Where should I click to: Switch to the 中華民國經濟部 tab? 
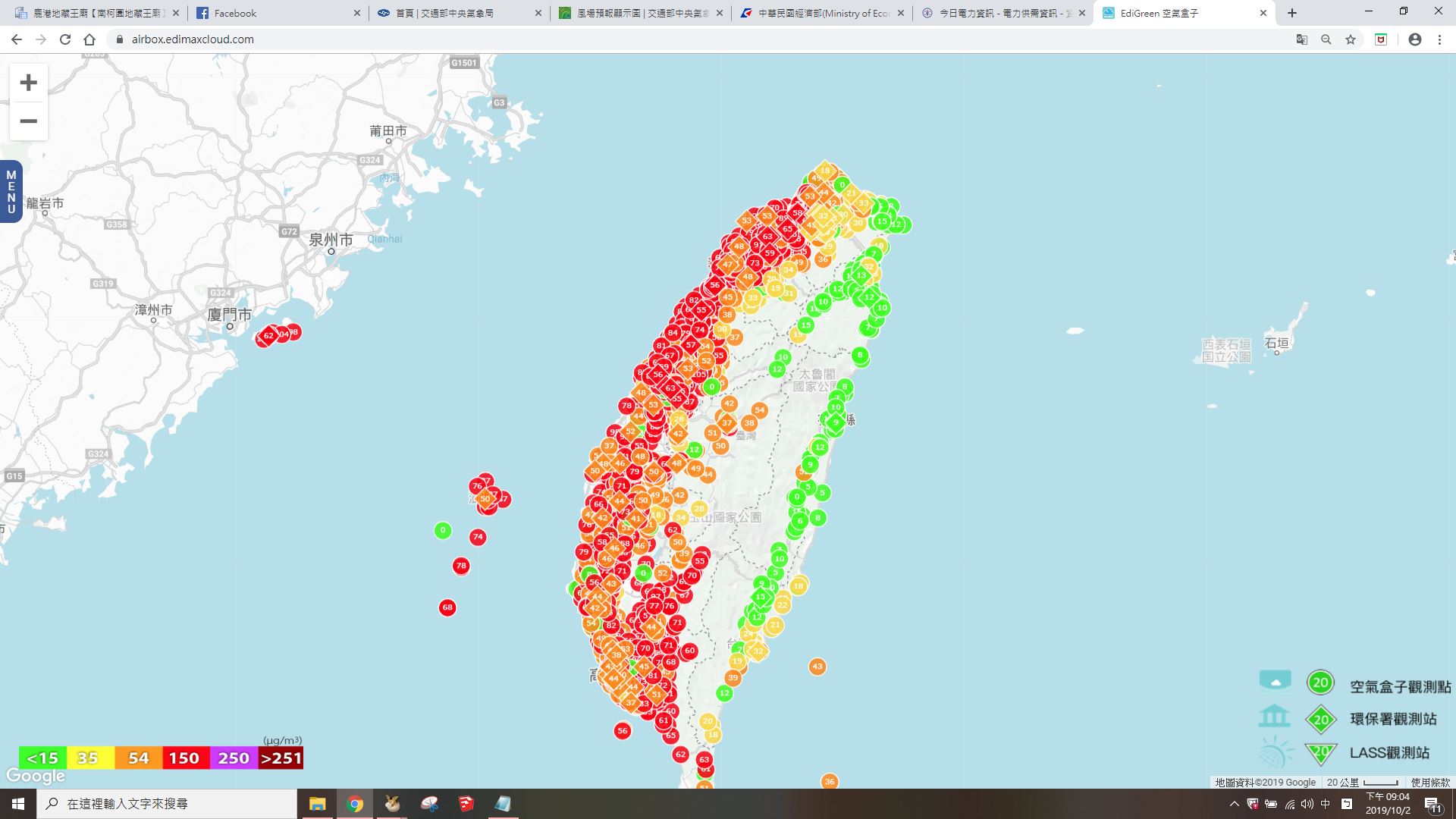(x=823, y=13)
